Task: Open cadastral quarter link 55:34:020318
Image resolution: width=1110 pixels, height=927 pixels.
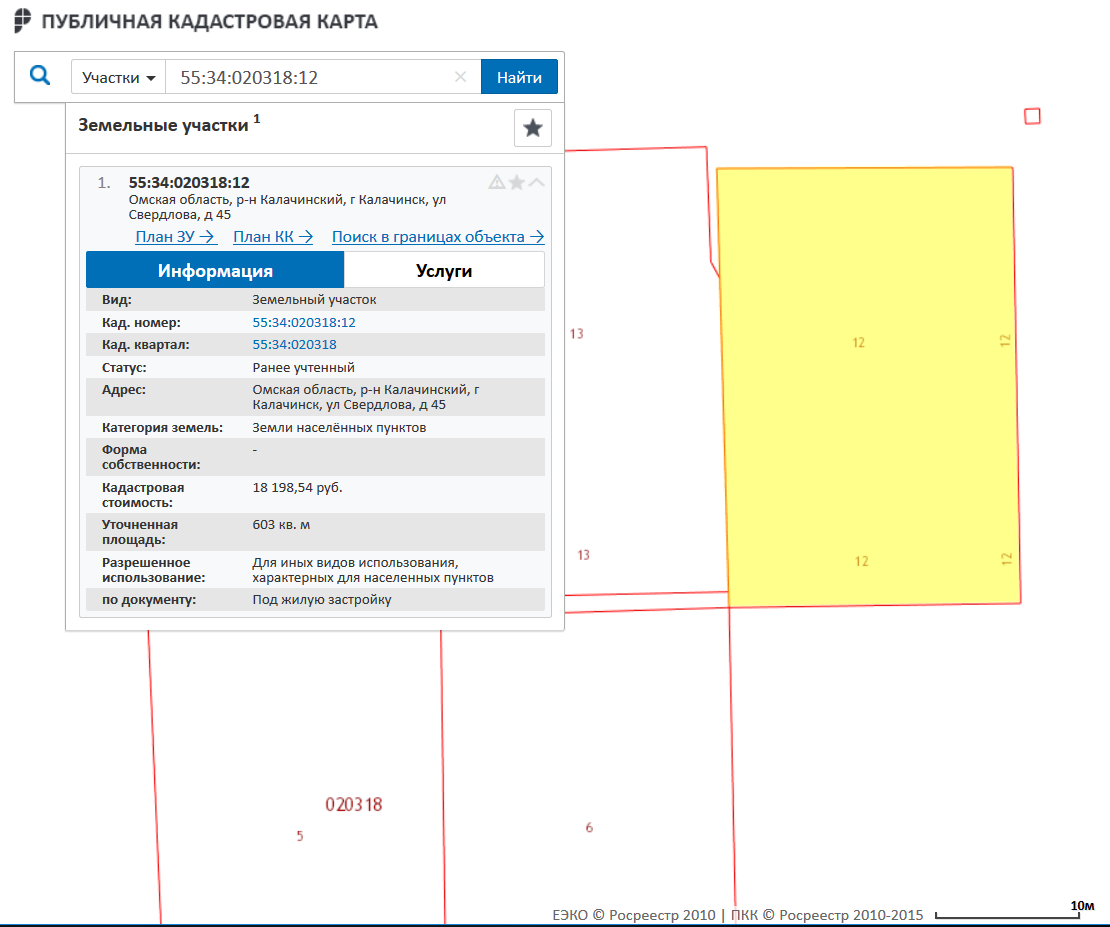Action: click(x=294, y=345)
